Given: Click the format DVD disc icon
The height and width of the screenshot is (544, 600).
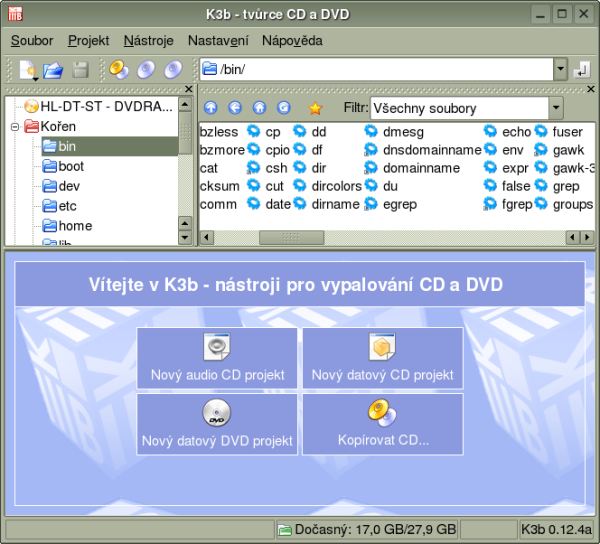Looking at the screenshot, I should 173,70.
